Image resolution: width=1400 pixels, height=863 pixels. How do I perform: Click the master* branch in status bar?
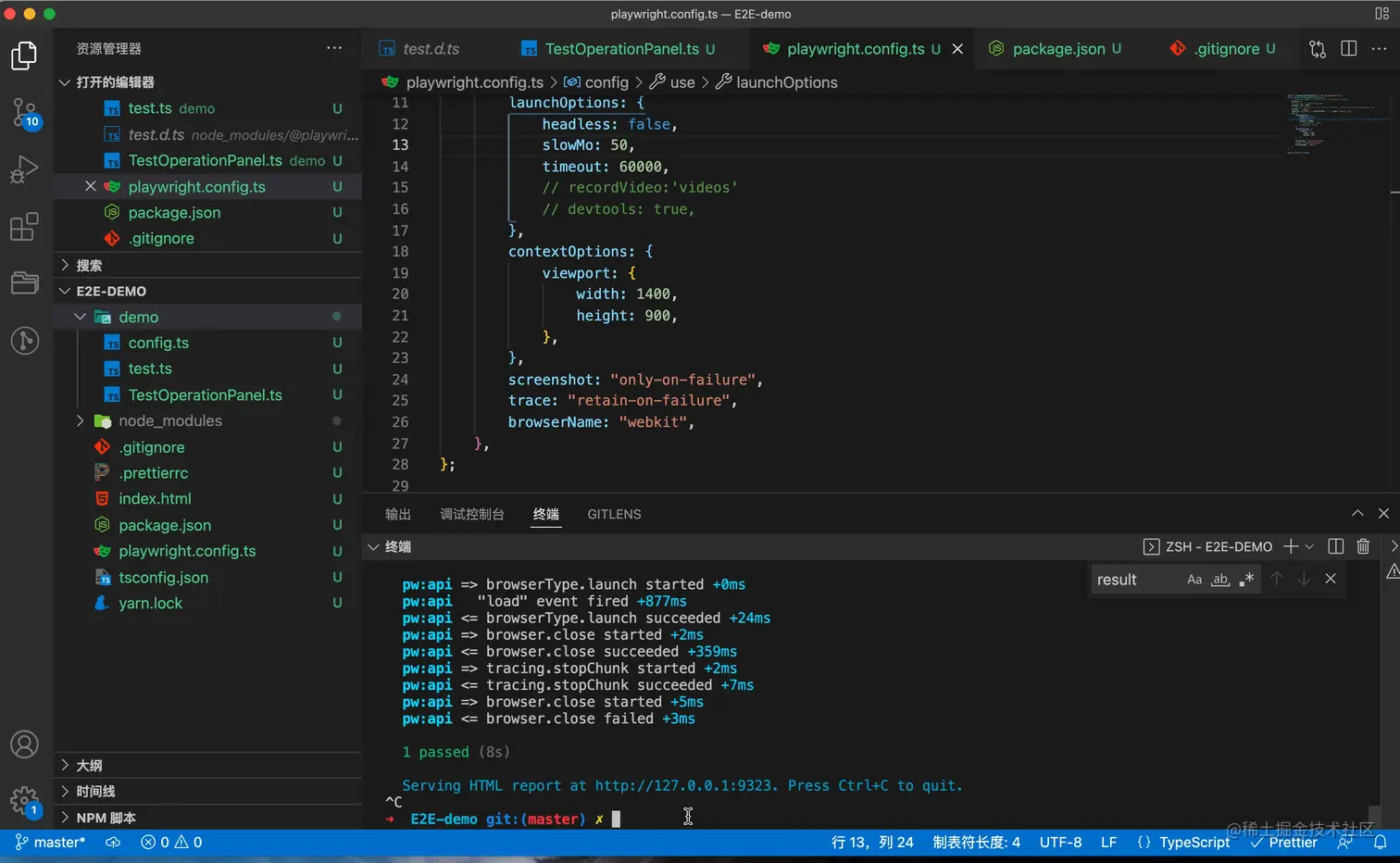click(51, 843)
